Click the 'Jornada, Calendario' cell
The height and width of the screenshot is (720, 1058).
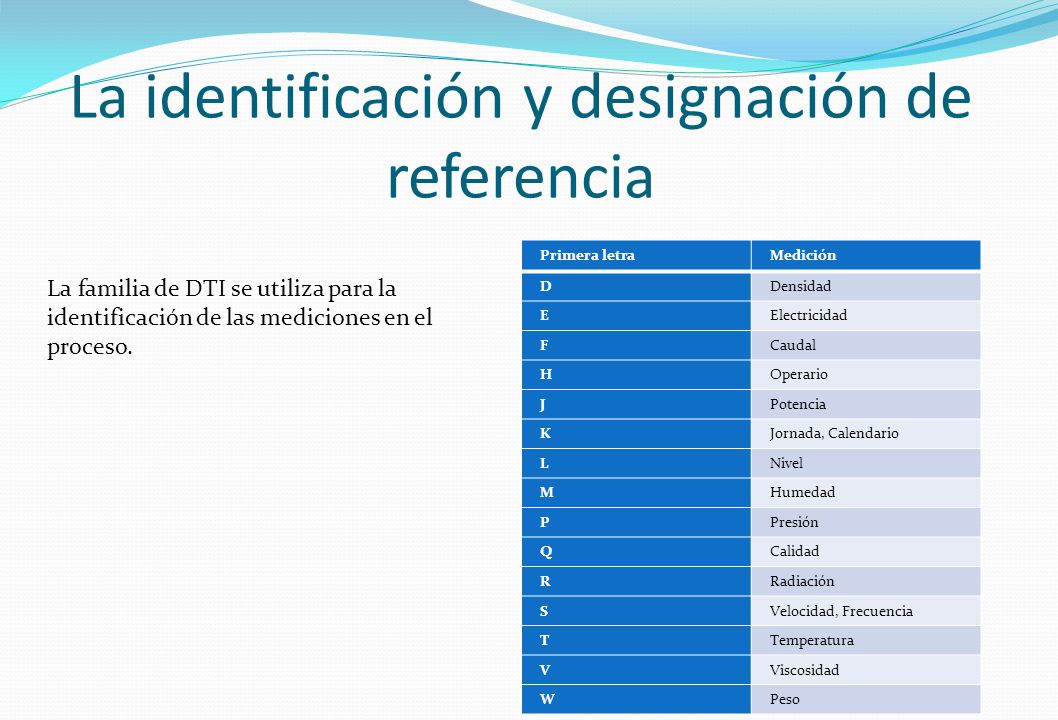click(866, 433)
